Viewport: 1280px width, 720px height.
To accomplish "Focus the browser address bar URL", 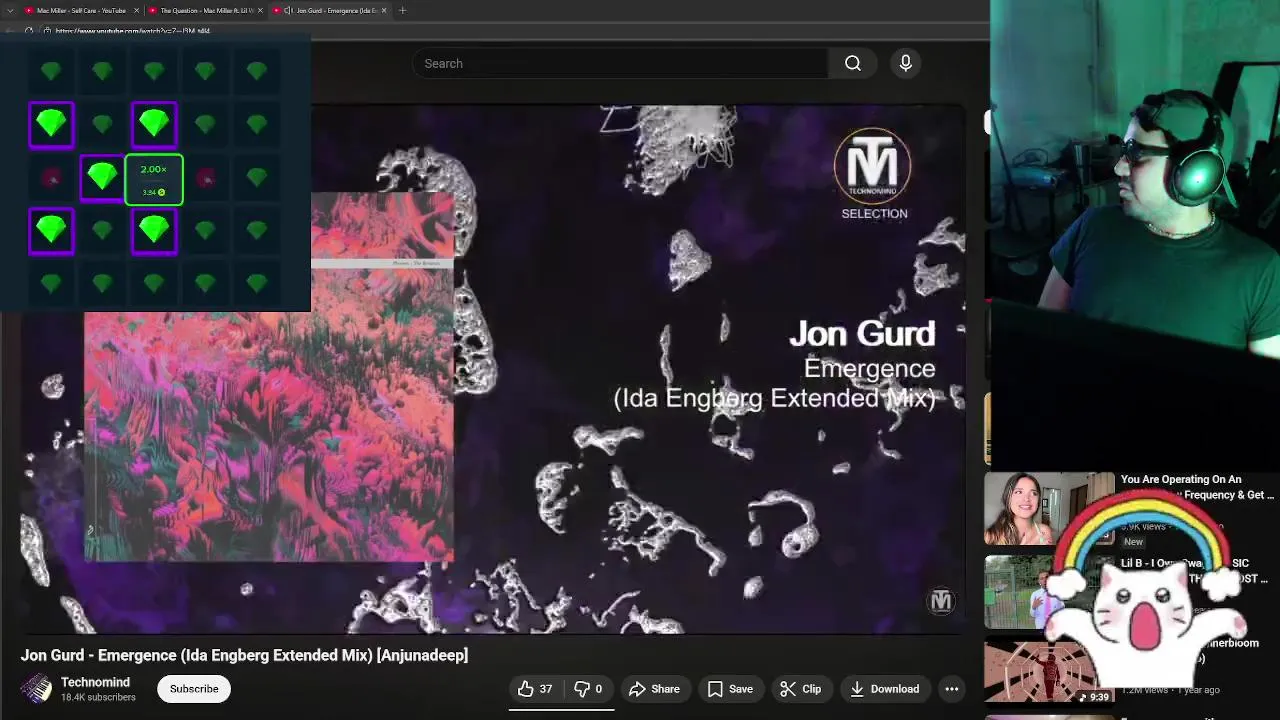I will (132, 31).
